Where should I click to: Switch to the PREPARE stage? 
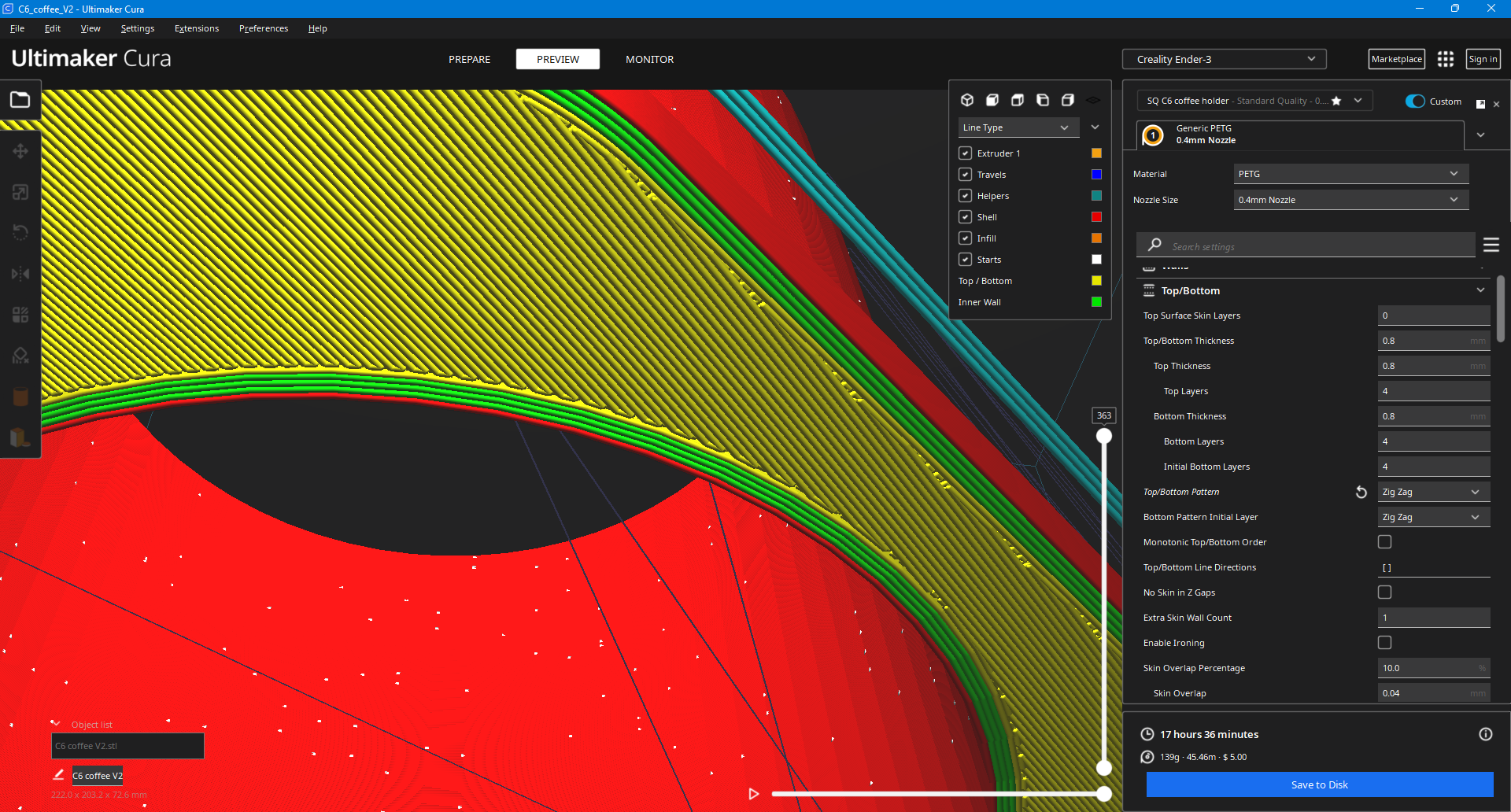[470, 59]
